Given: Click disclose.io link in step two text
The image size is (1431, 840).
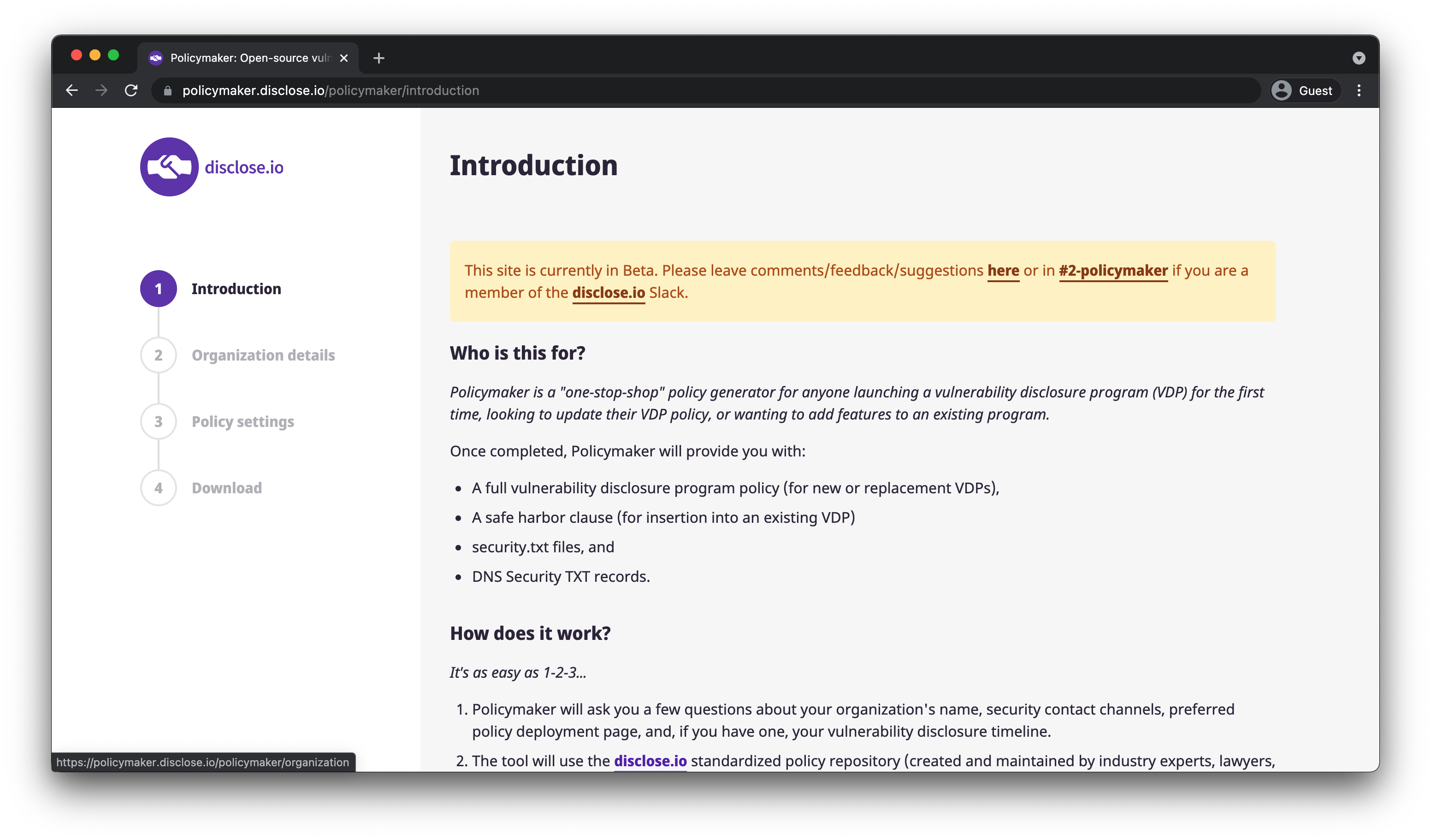Looking at the screenshot, I should [650, 761].
